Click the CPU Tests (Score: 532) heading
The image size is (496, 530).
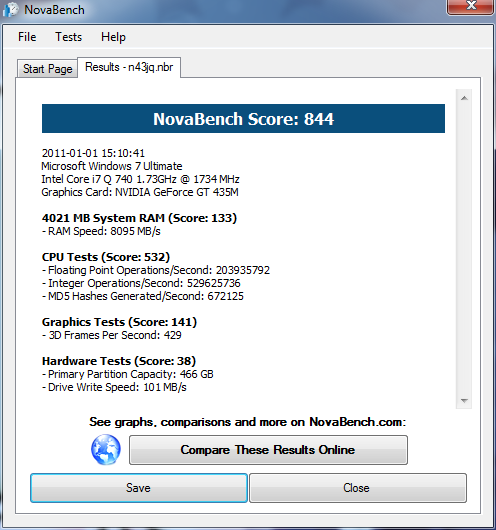pyautogui.click(x=106, y=257)
